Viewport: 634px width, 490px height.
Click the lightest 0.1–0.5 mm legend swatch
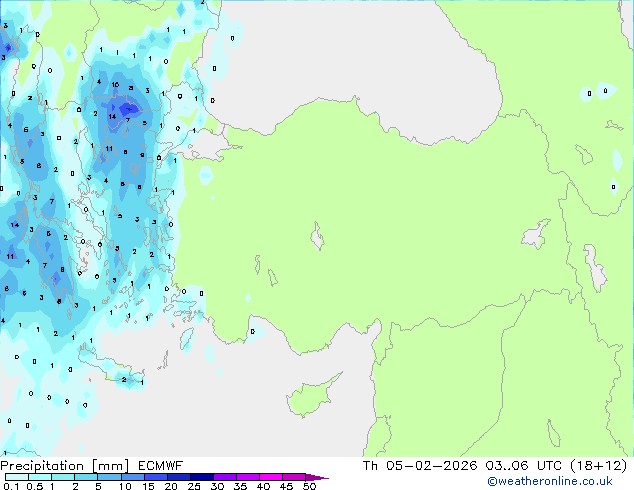click(x=17, y=477)
